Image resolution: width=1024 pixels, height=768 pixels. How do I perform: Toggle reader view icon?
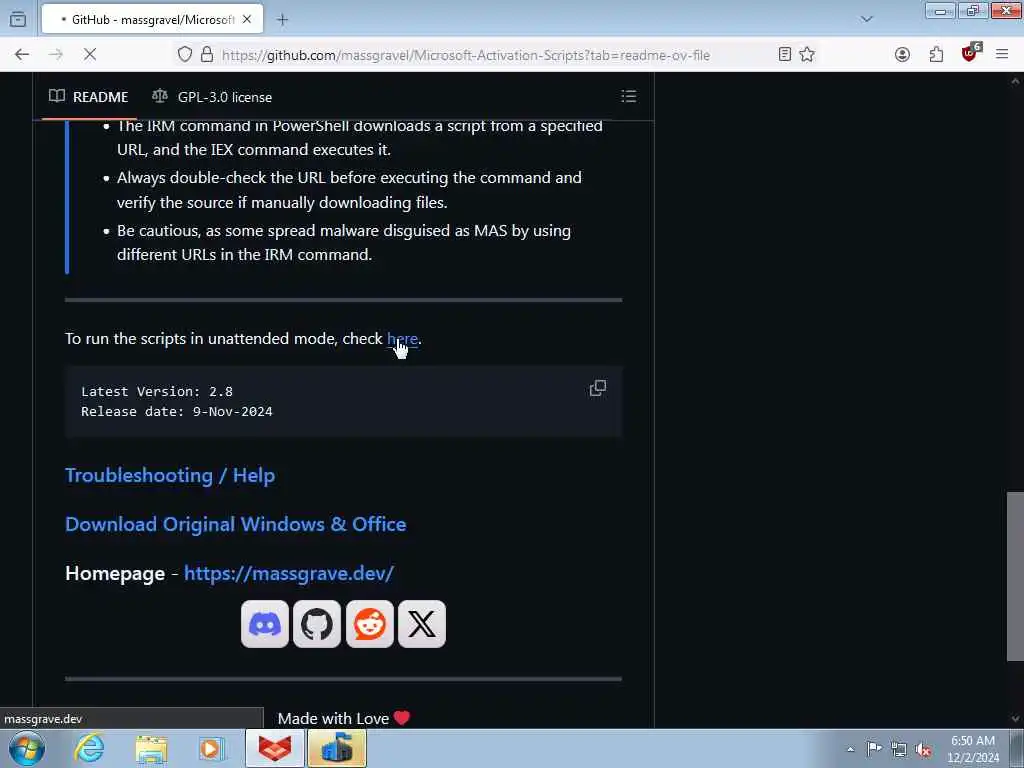click(x=785, y=55)
